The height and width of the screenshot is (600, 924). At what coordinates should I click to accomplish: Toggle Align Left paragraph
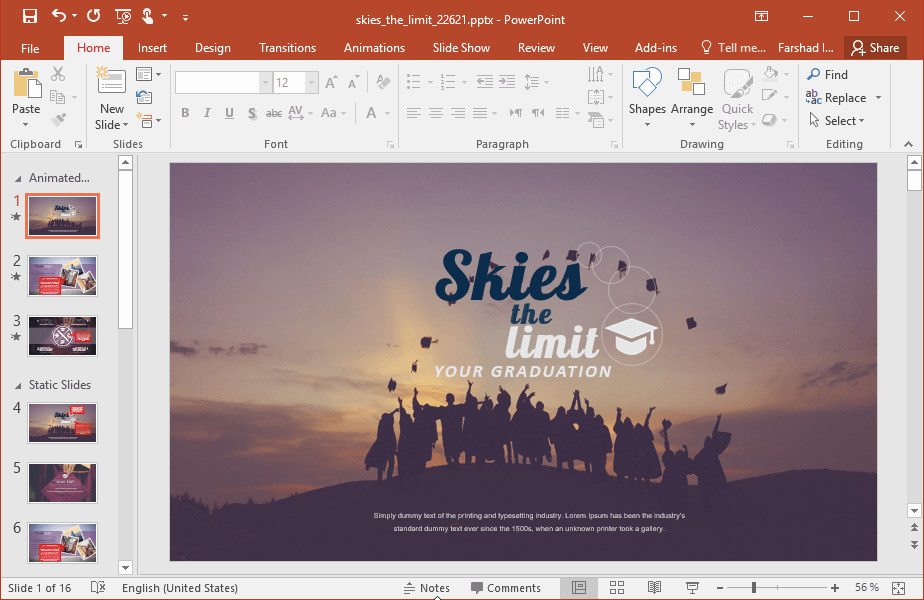click(x=414, y=113)
